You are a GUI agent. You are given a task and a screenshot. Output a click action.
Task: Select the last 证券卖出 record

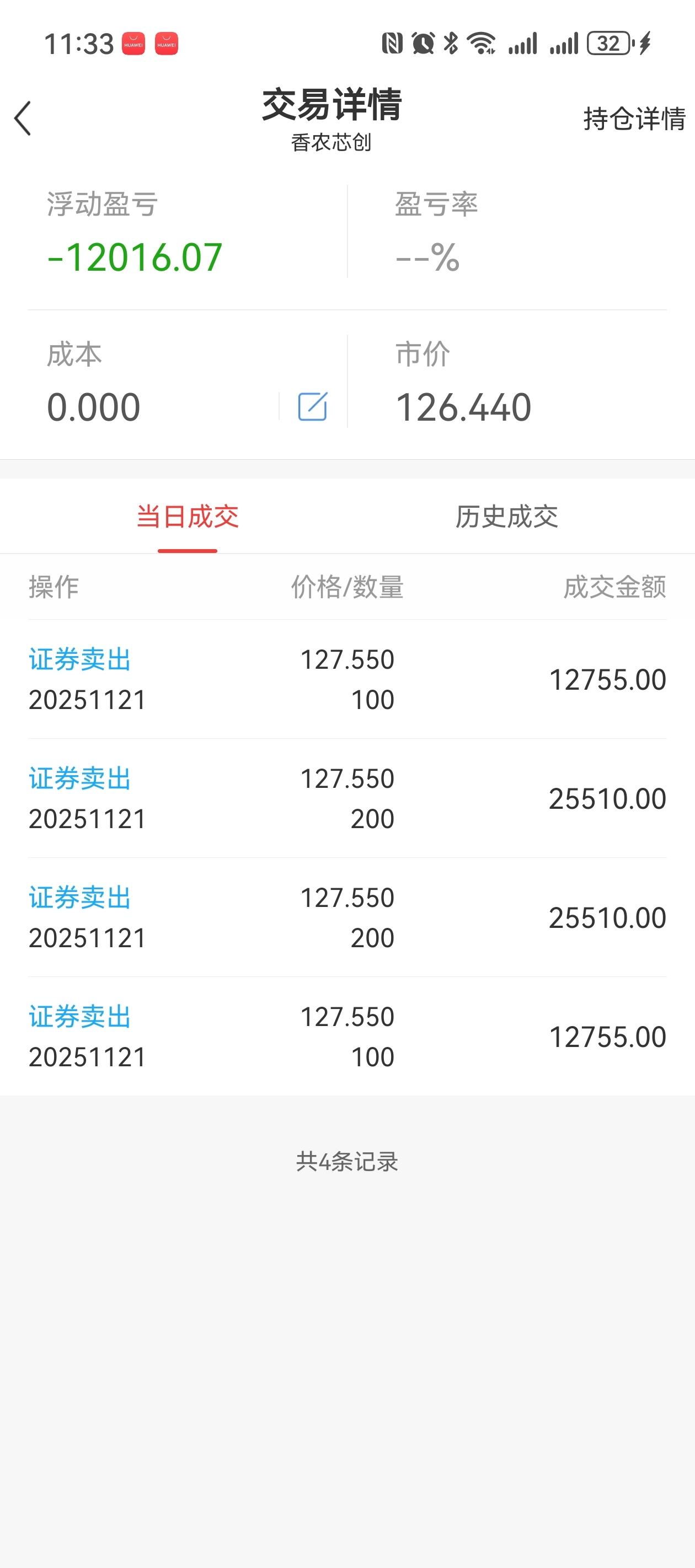point(347,1037)
